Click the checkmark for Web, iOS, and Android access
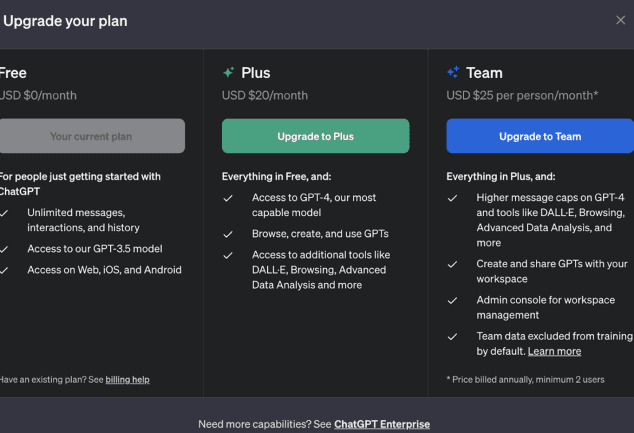The image size is (634, 433). (x=5, y=270)
